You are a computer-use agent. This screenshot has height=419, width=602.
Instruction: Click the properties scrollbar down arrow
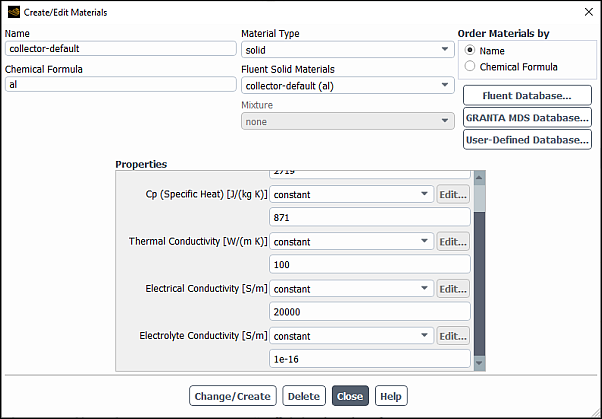coord(478,363)
